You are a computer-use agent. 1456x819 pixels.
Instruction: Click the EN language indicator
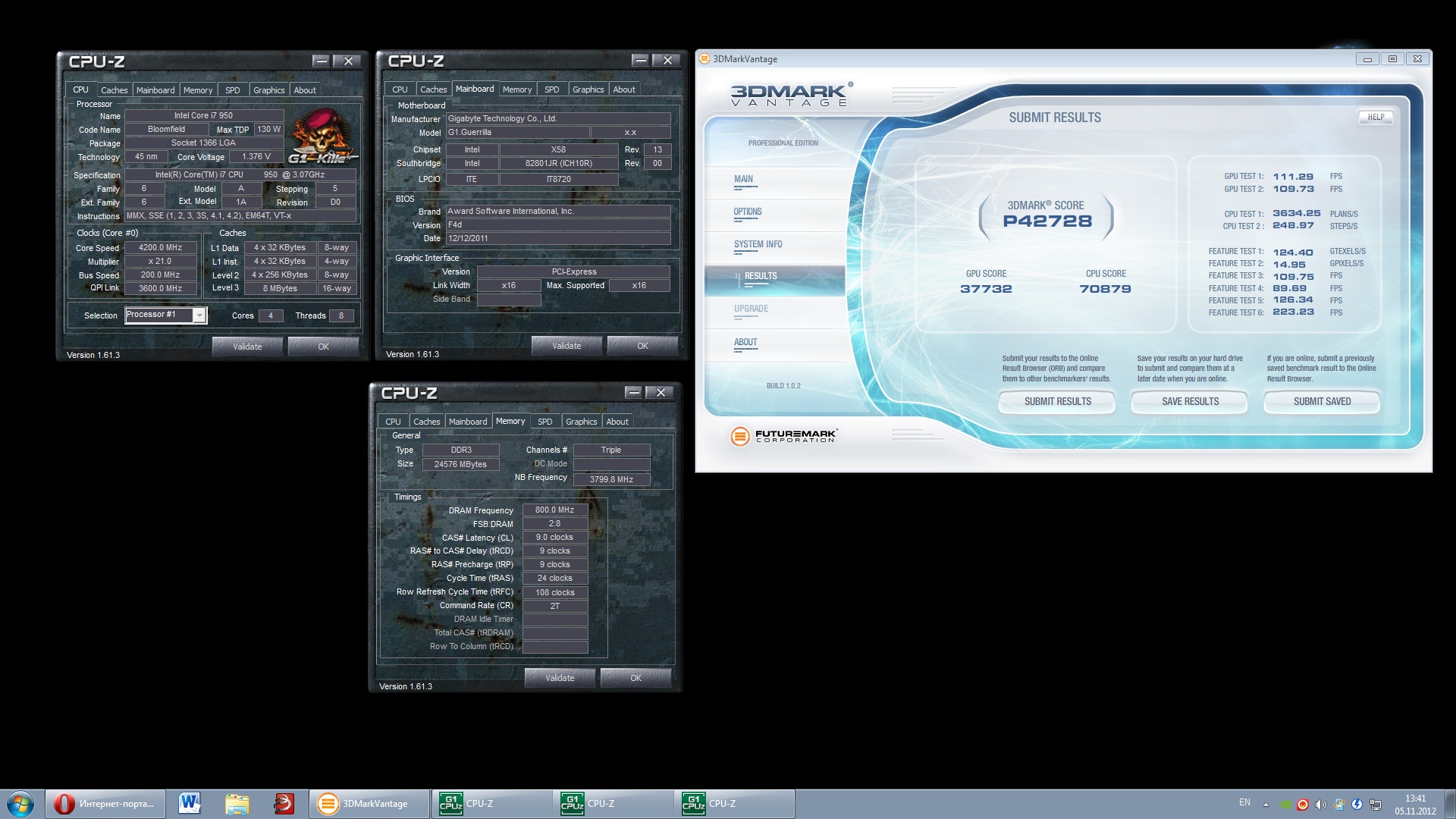(1244, 802)
